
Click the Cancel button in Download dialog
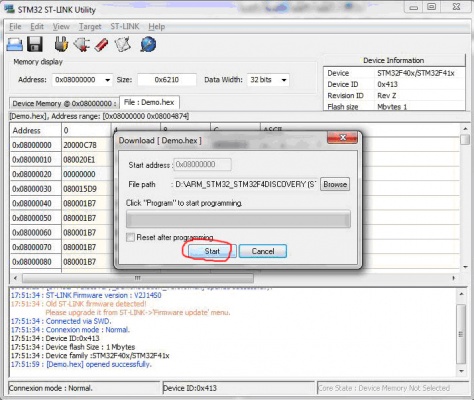coord(263,251)
